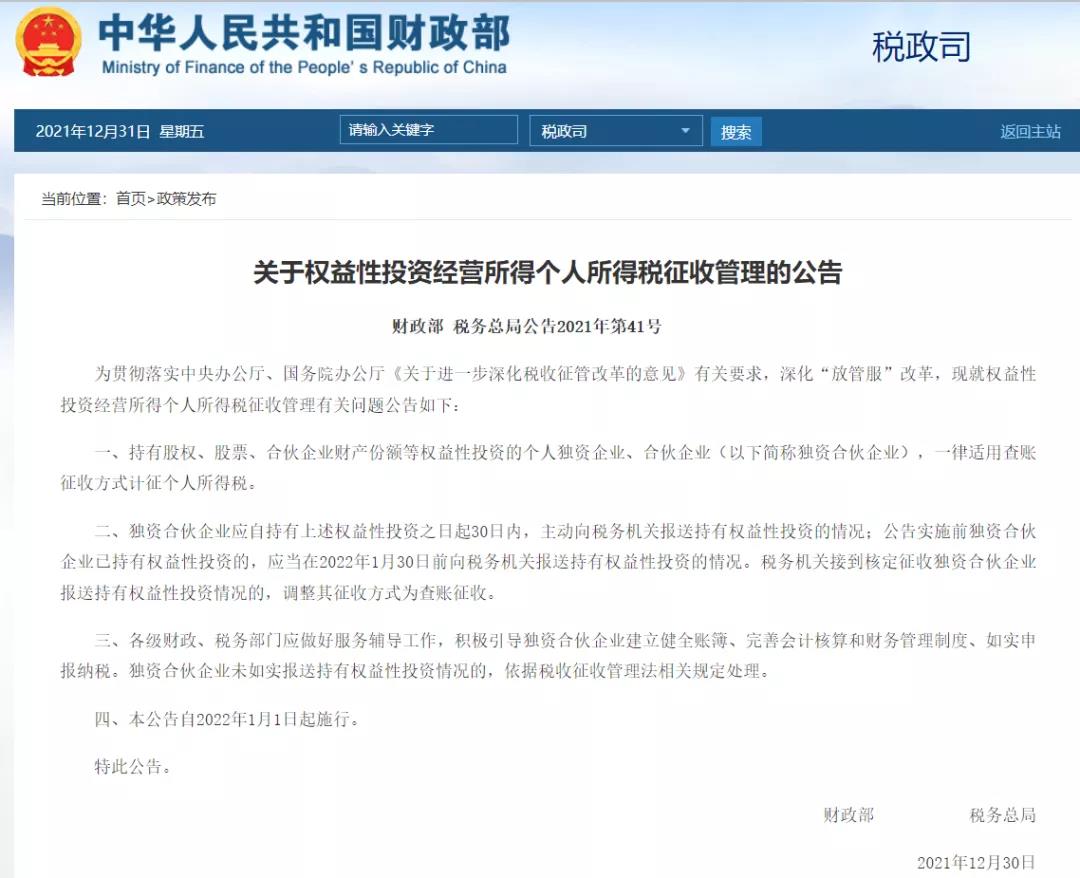The height and width of the screenshot is (878, 1080).
Task: Click the national emblem logo
Action: (x=48, y=43)
